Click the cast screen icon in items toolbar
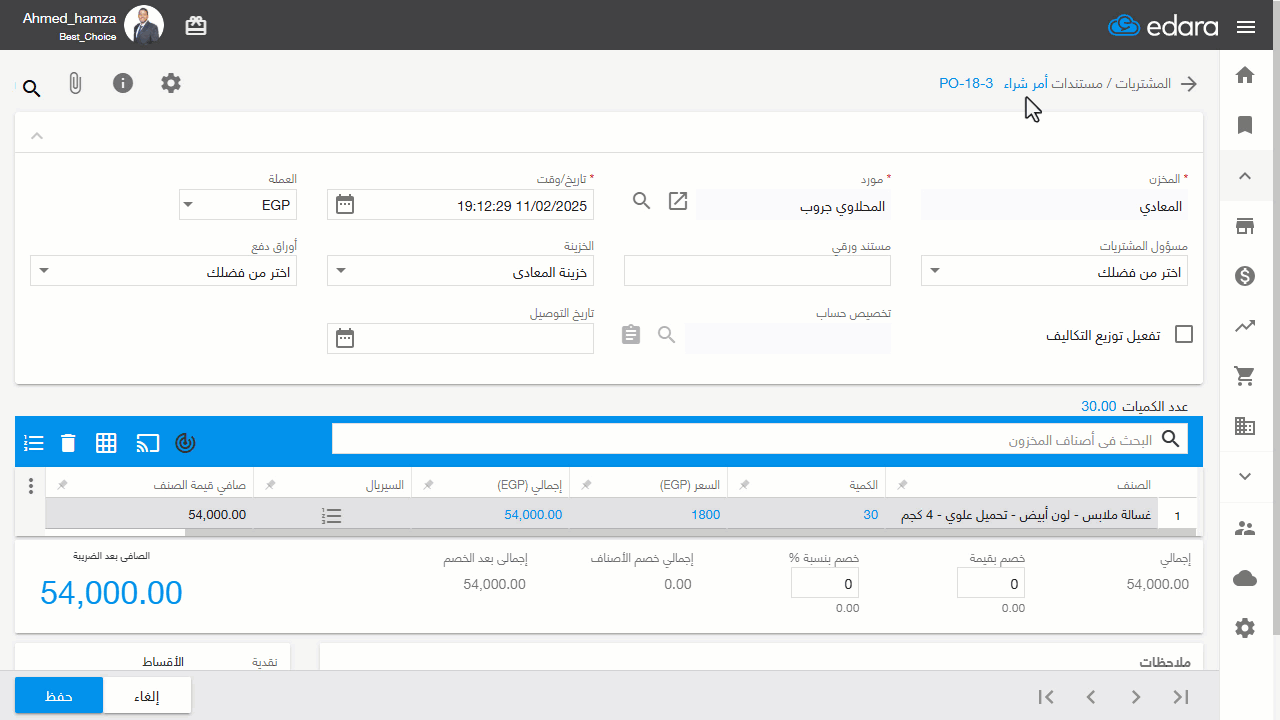 point(148,442)
